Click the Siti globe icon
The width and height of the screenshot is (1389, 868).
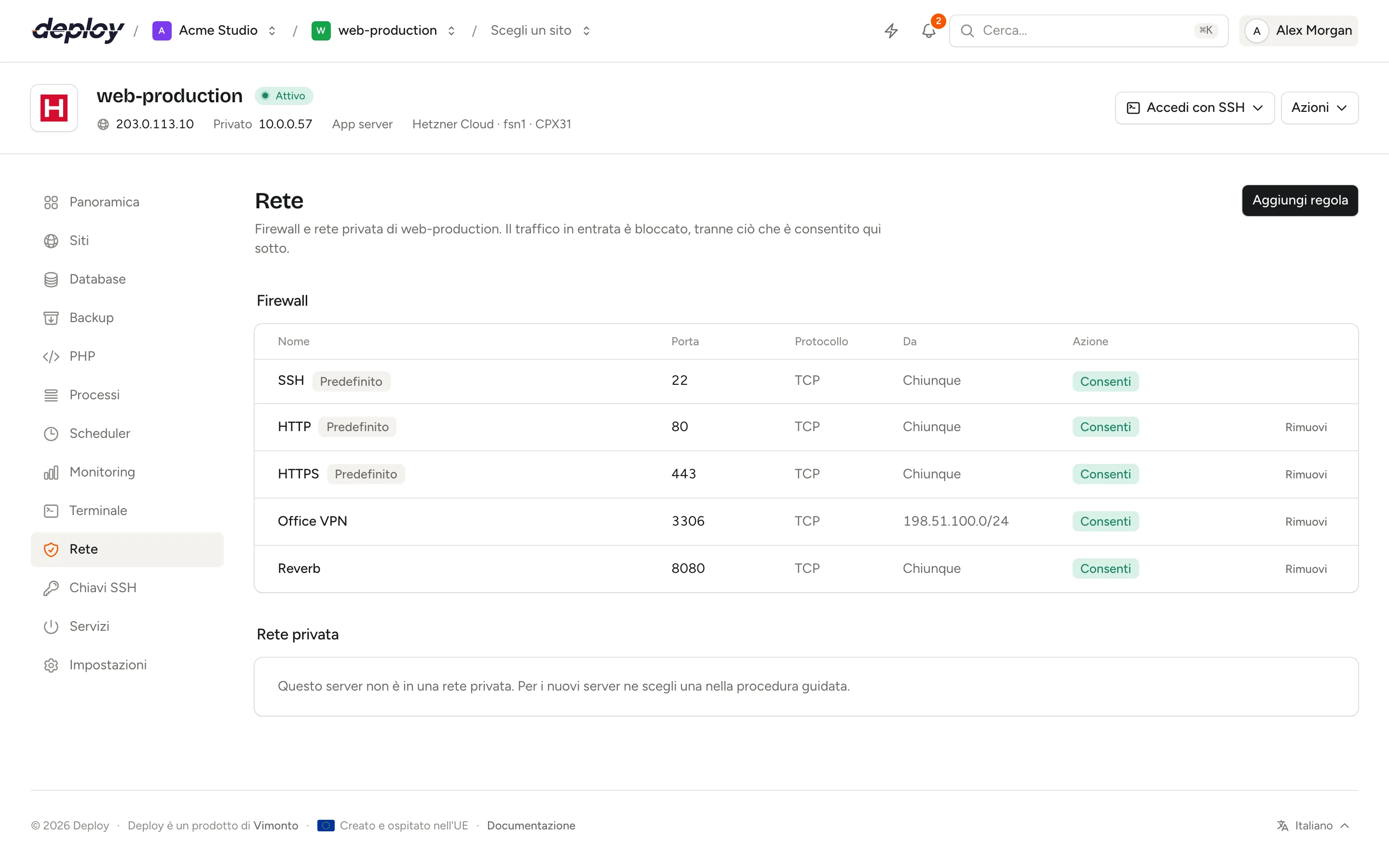coord(51,241)
